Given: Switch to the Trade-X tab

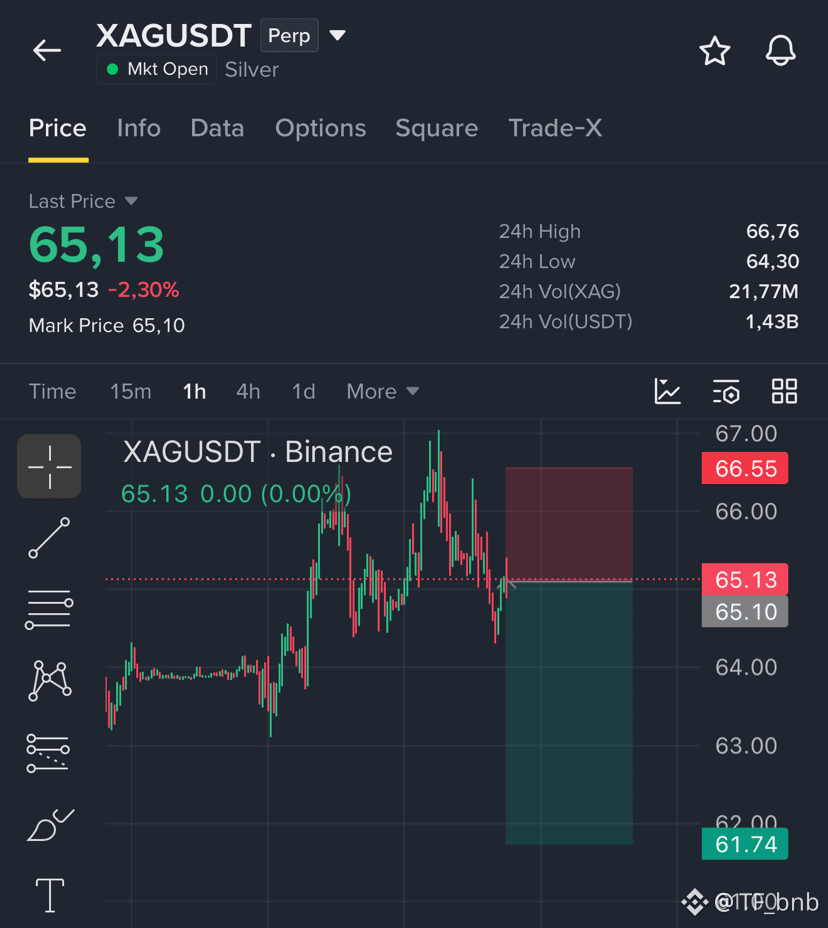Looking at the screenshot, I should point(555,128).
